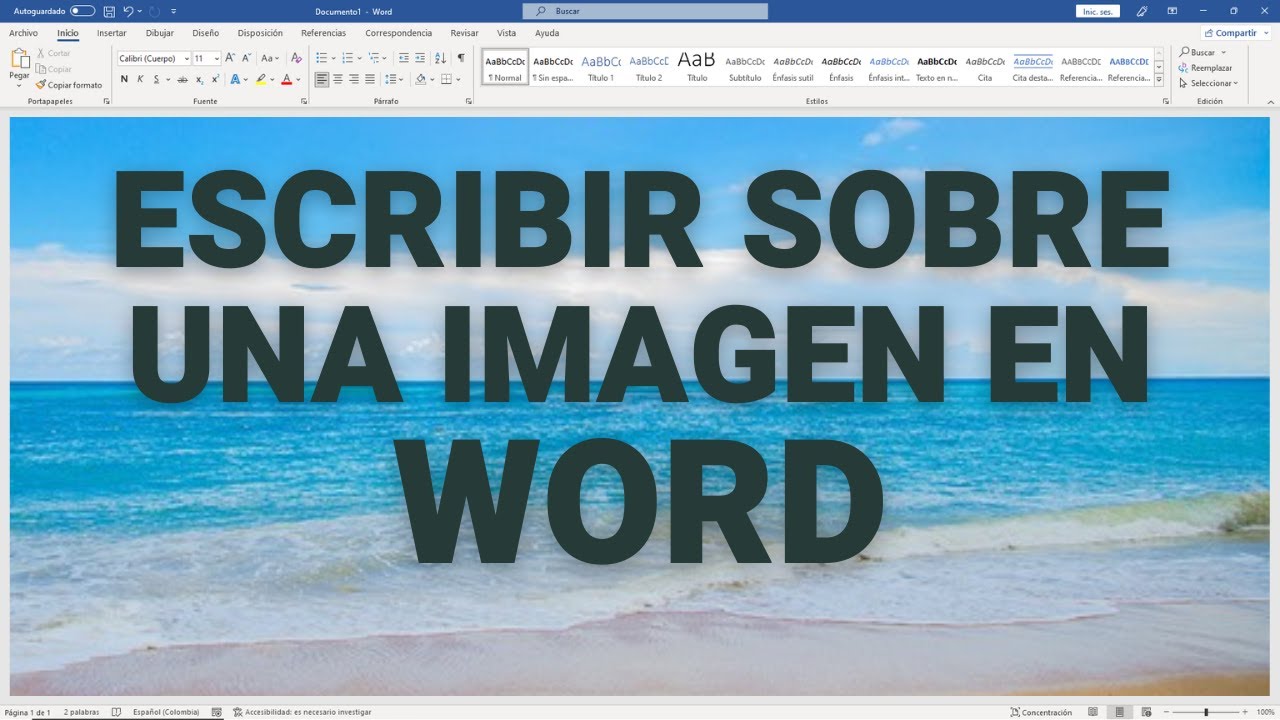1280x720 pixels.
Task: Click the Increase indent icon
Action: click(x=420, y=58)
